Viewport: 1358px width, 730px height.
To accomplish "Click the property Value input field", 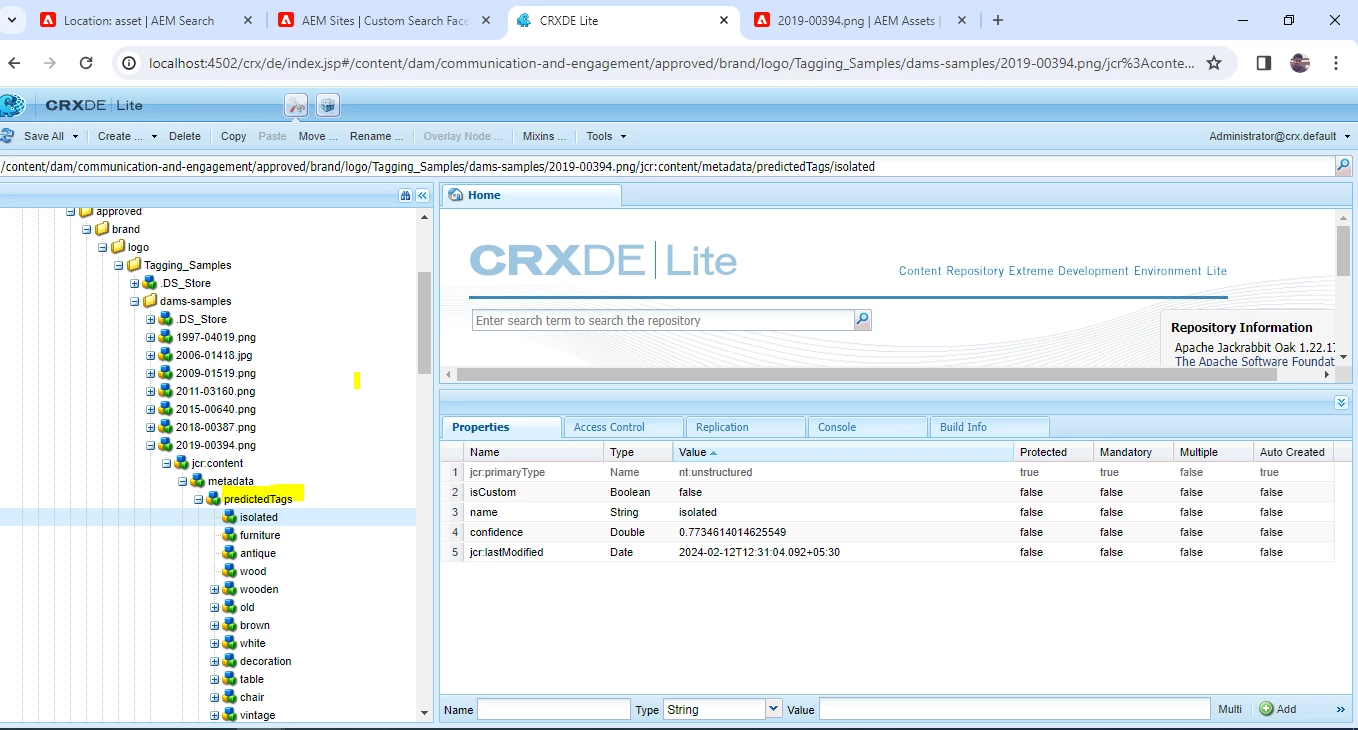I will (1015, 709).
